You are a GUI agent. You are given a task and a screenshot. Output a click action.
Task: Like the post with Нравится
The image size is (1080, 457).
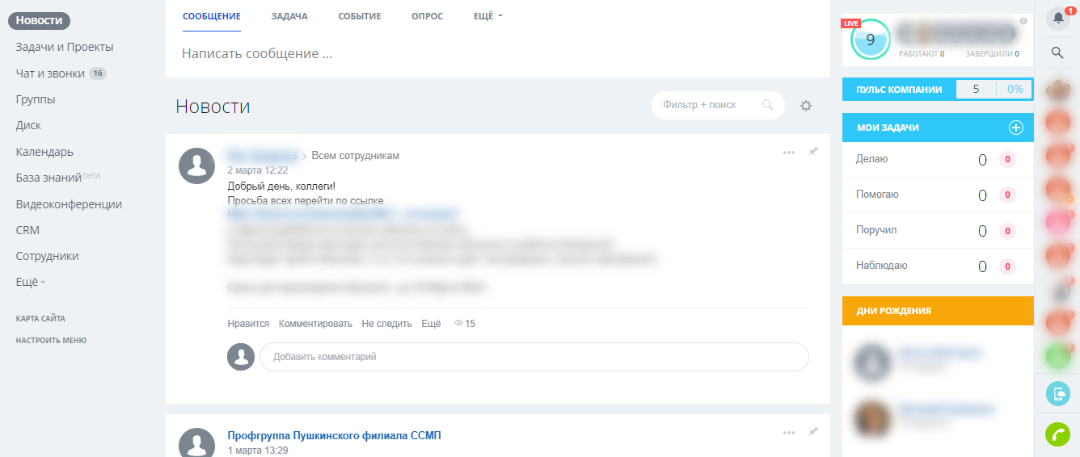pos(248,323)
